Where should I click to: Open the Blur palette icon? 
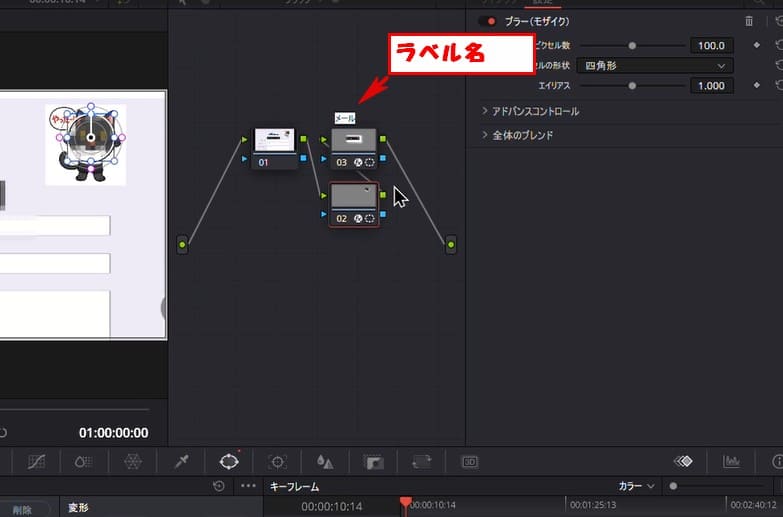(325, 461)
